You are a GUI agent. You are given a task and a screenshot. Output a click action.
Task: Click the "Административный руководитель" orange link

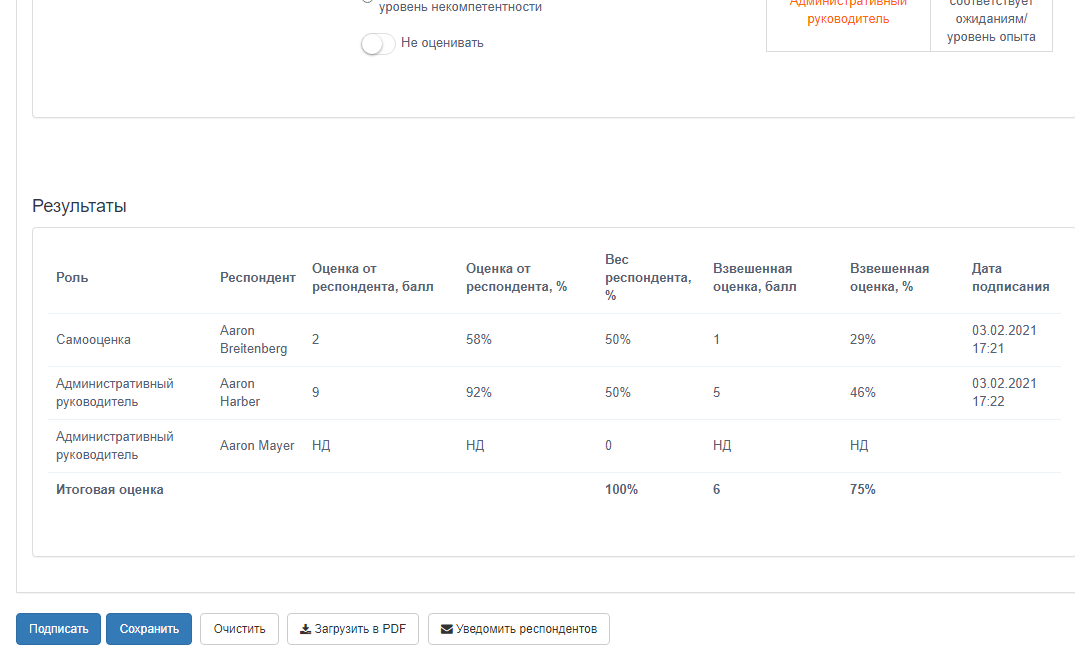(x=848, y=11)
